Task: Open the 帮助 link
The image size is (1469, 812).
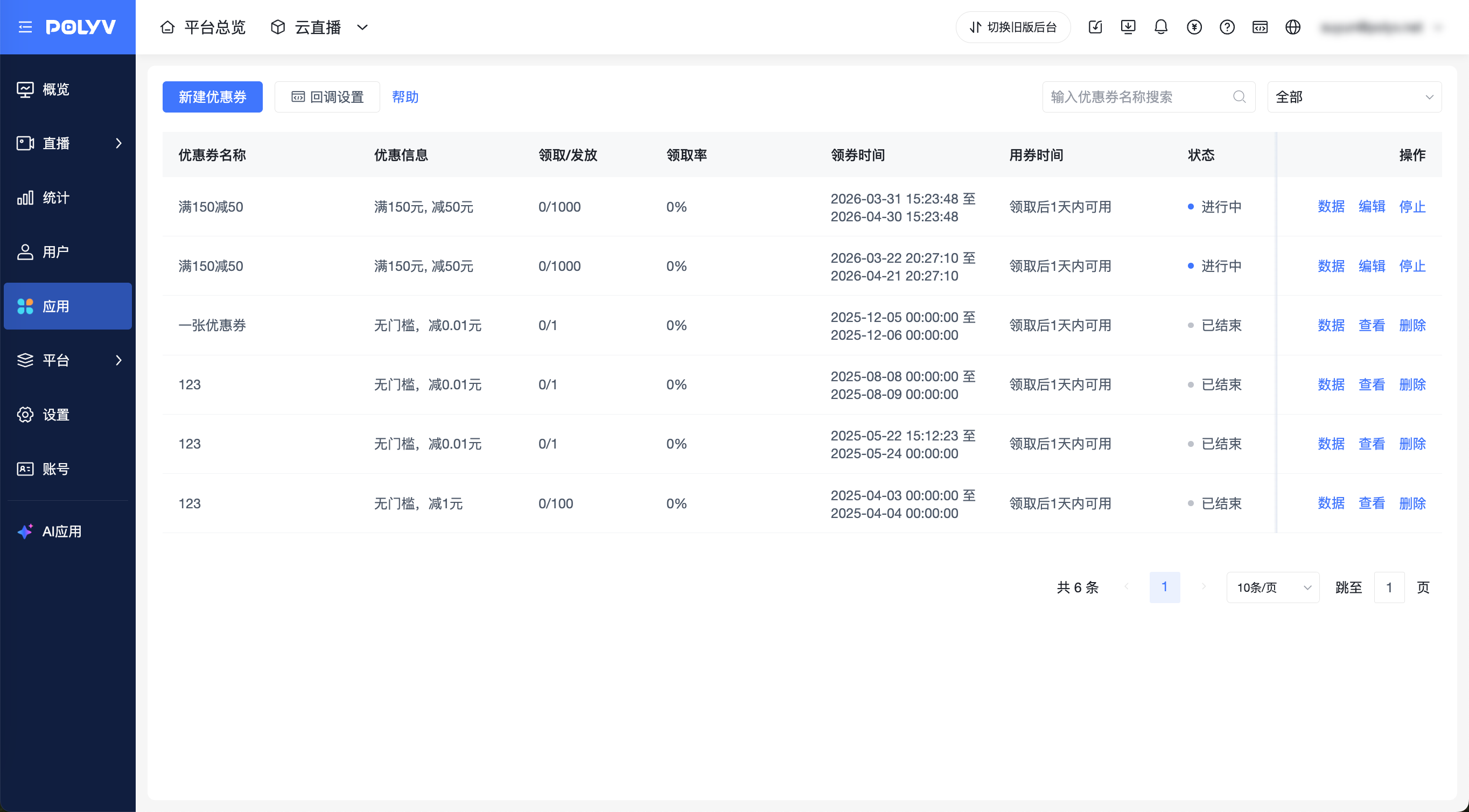Action: (405, 97)
